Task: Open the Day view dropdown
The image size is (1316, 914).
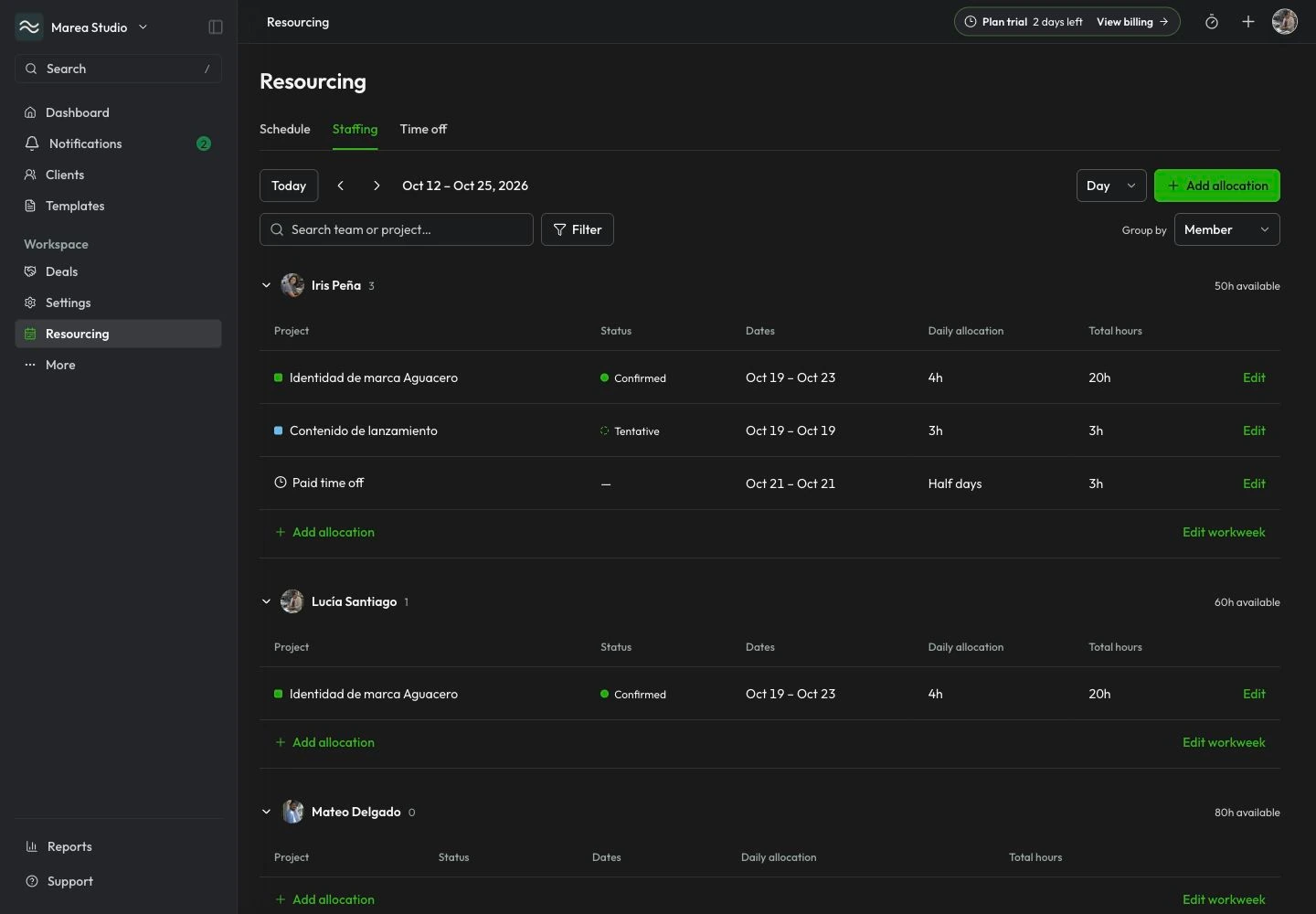Action: tap(1111, 186)
